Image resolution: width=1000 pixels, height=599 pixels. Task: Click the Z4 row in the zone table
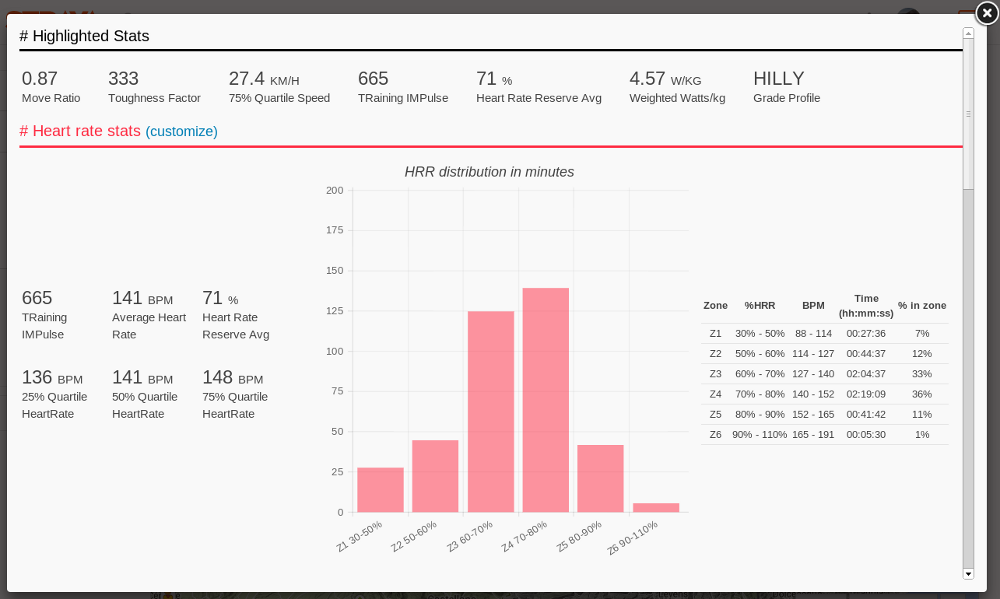824,394
